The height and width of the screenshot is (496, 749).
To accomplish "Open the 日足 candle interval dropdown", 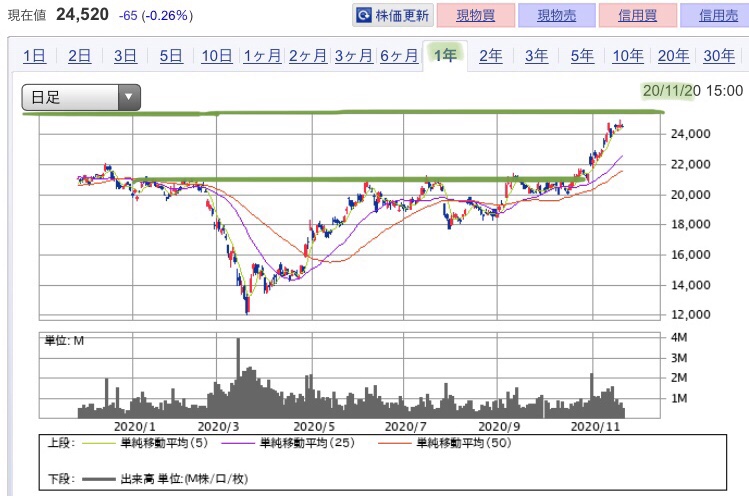I will pyautogui.click(x=81, y=97).
